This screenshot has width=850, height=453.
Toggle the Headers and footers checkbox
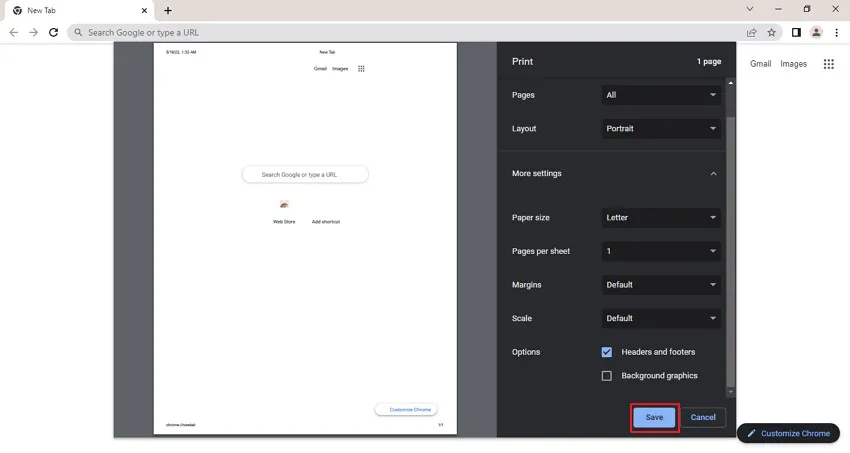[607, 352]
